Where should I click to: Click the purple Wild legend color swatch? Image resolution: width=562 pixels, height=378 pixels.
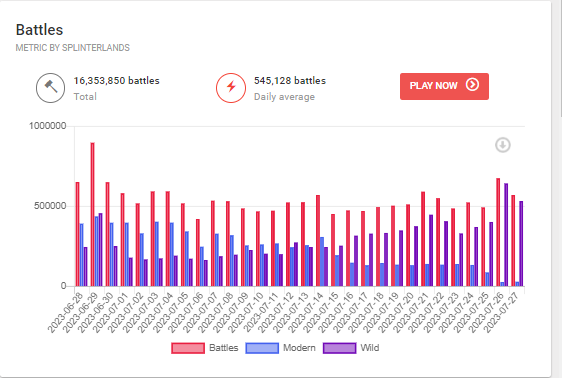click(339, 348)
